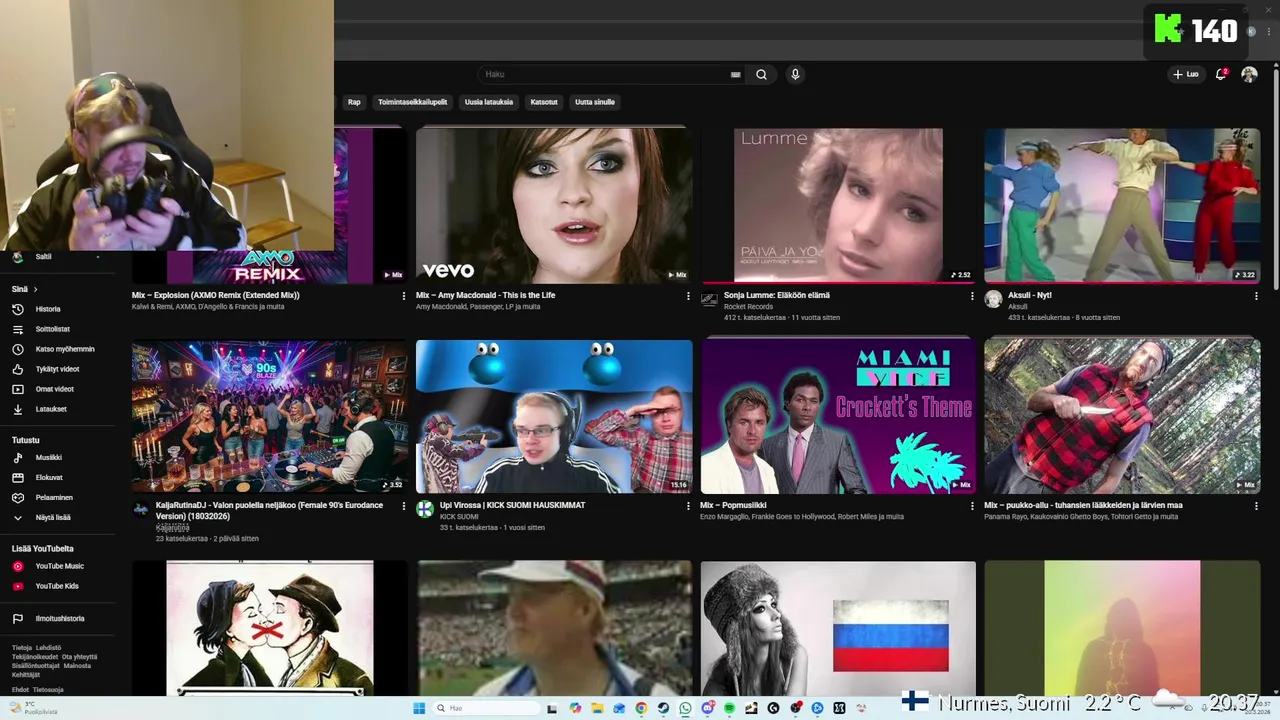Open Spotify from the taskbar
Image resolution: width=1280 pixels, height=720 pixels.
729,708
